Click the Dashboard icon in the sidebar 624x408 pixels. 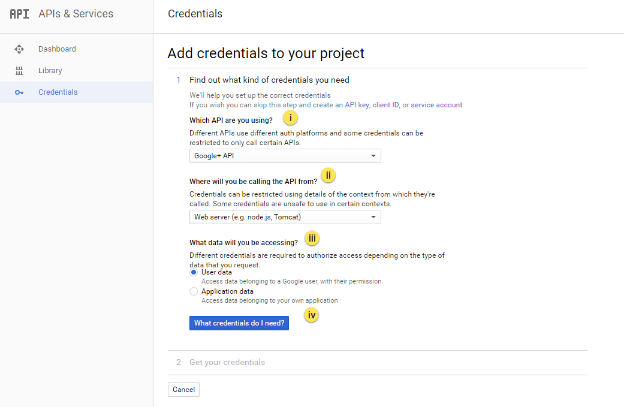(x=19, y=49)
